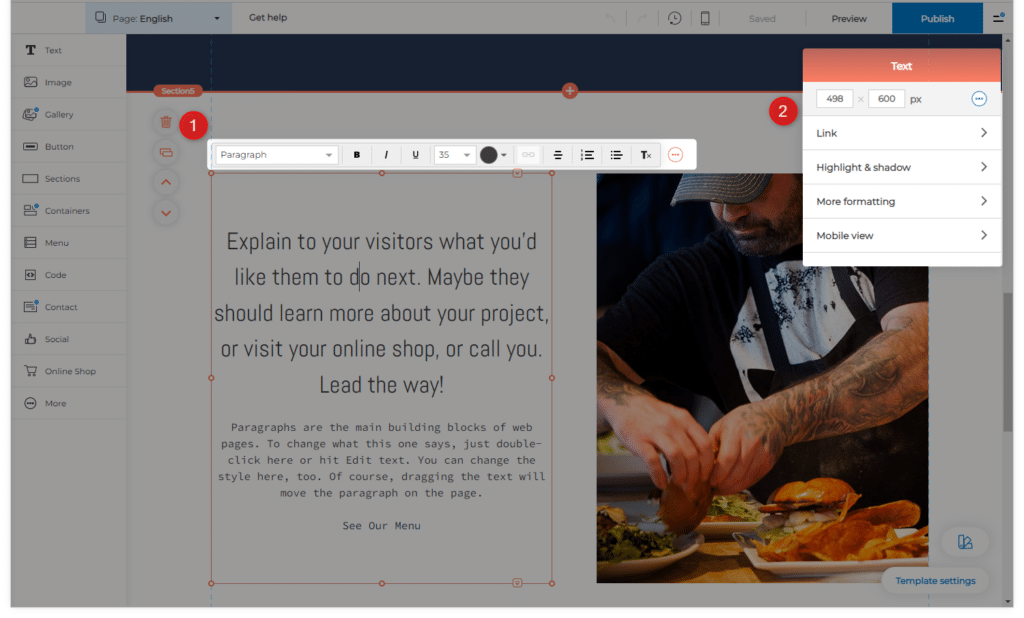Viewport: 1024px width, 618px height.
Task: Open the font size 35 dropdown
Action: (x=454, y=155)
